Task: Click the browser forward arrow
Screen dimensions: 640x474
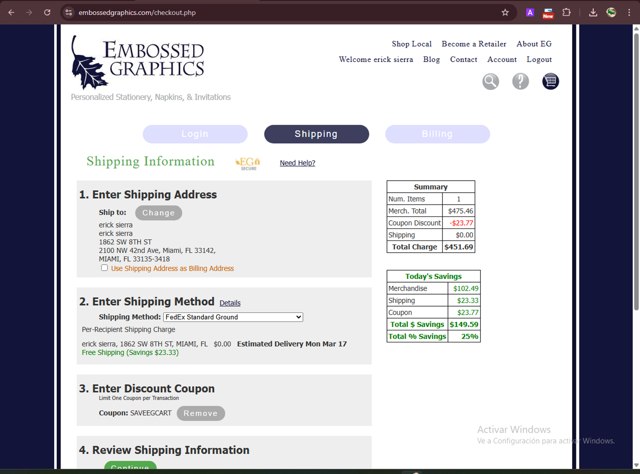Action: pyautogui.click(x=29, y=12)
